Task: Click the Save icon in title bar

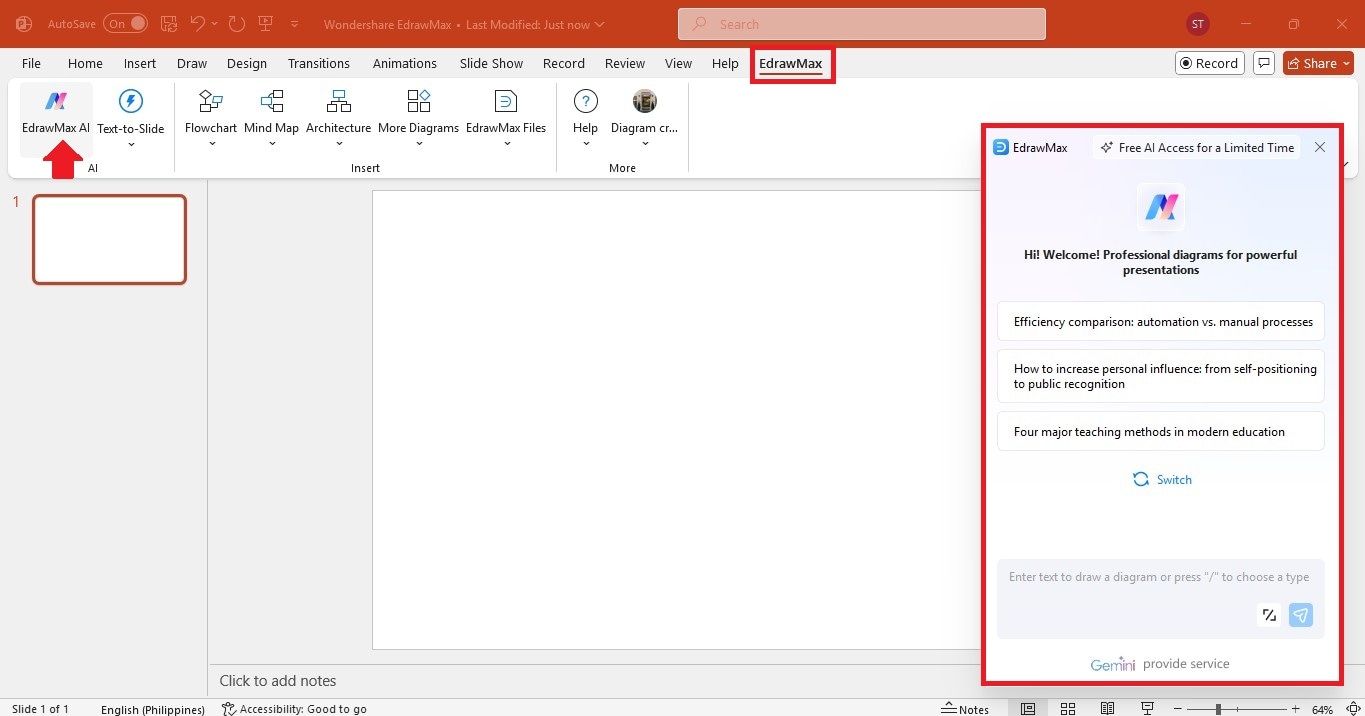Action: [170, 23]
